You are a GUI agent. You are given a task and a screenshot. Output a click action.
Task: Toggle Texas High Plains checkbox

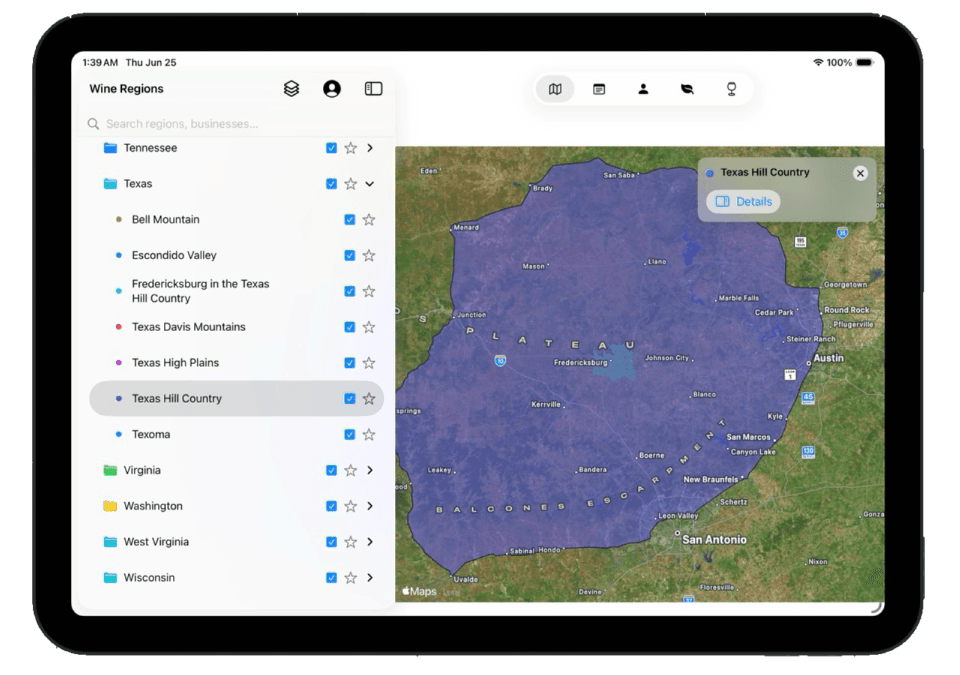pos(350,363)
